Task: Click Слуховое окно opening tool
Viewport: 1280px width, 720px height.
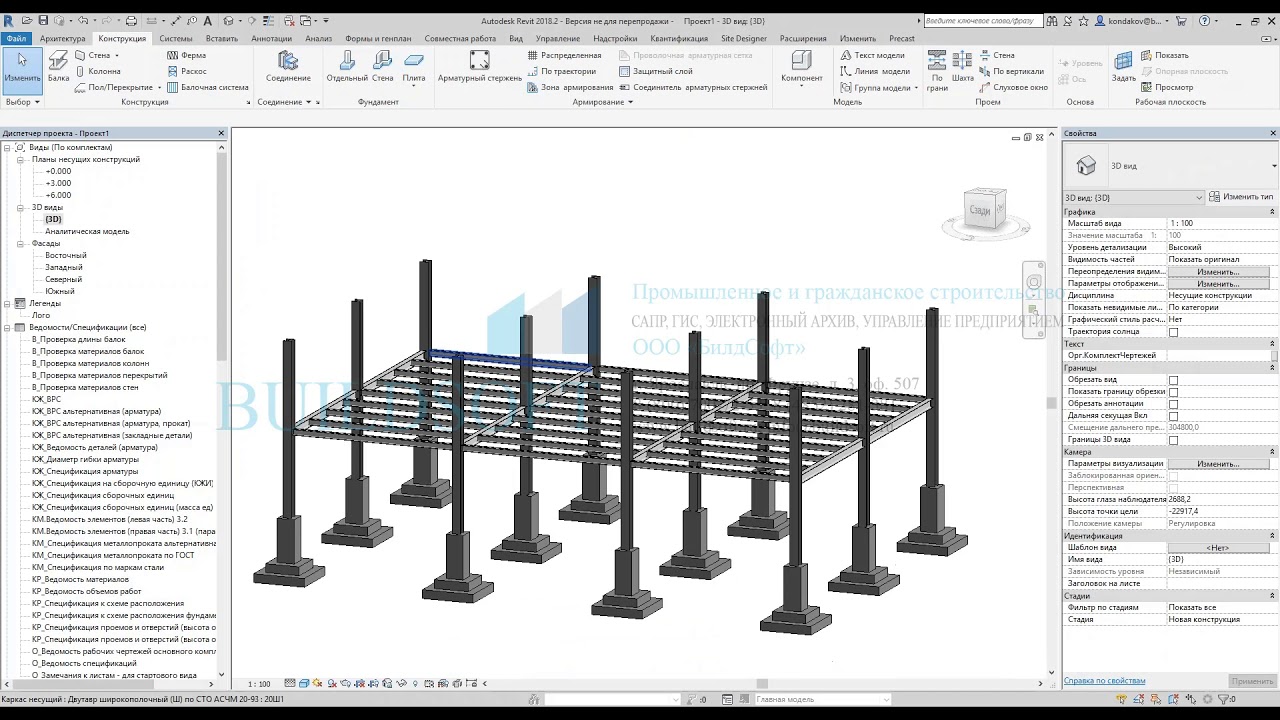Action: pos(1013,87)
